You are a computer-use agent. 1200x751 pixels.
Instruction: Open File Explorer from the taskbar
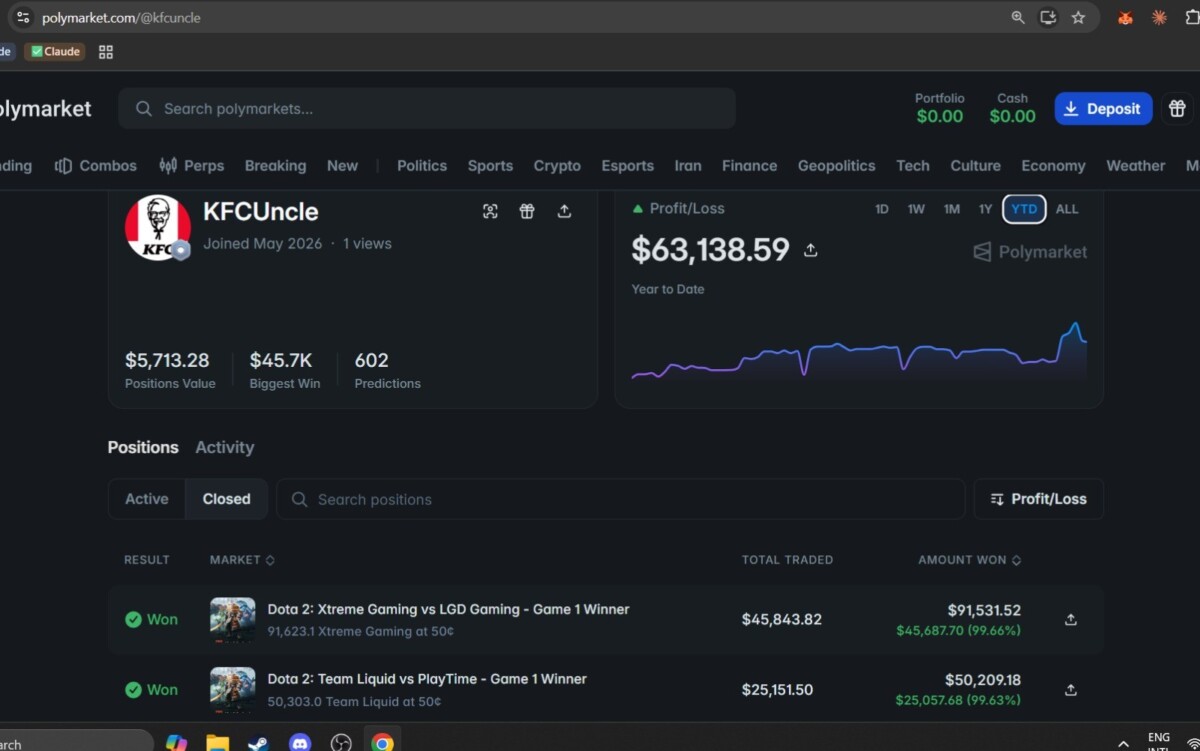(x=217, y=742)
